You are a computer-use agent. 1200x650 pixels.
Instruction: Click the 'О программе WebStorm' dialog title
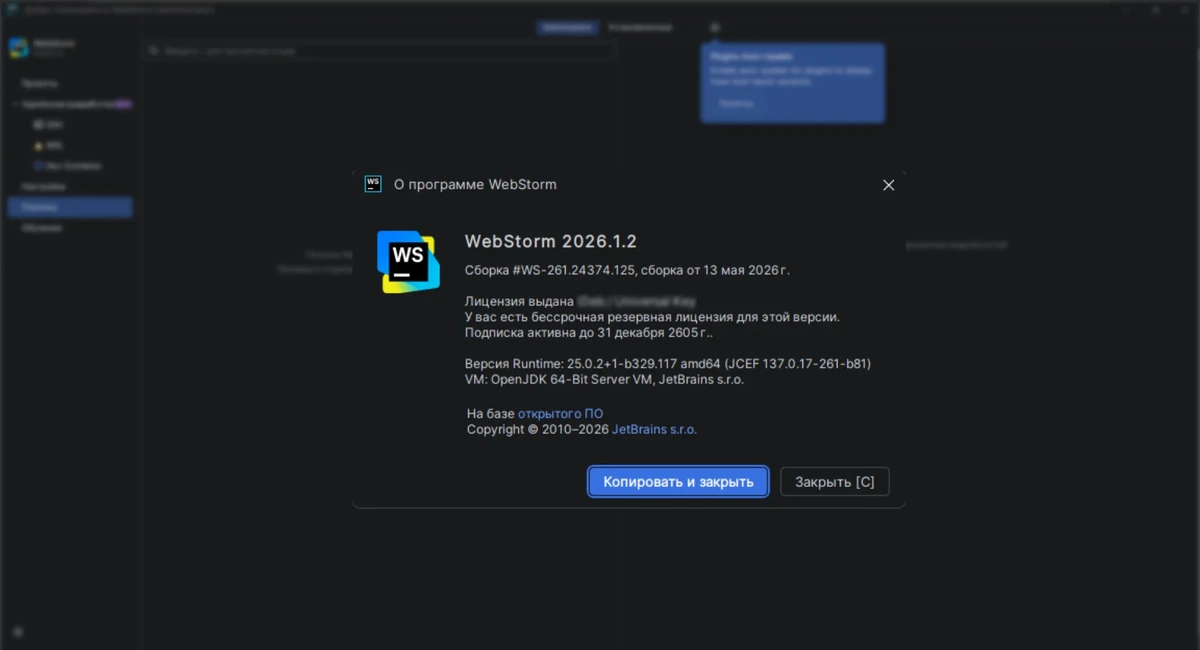point(475,185)
